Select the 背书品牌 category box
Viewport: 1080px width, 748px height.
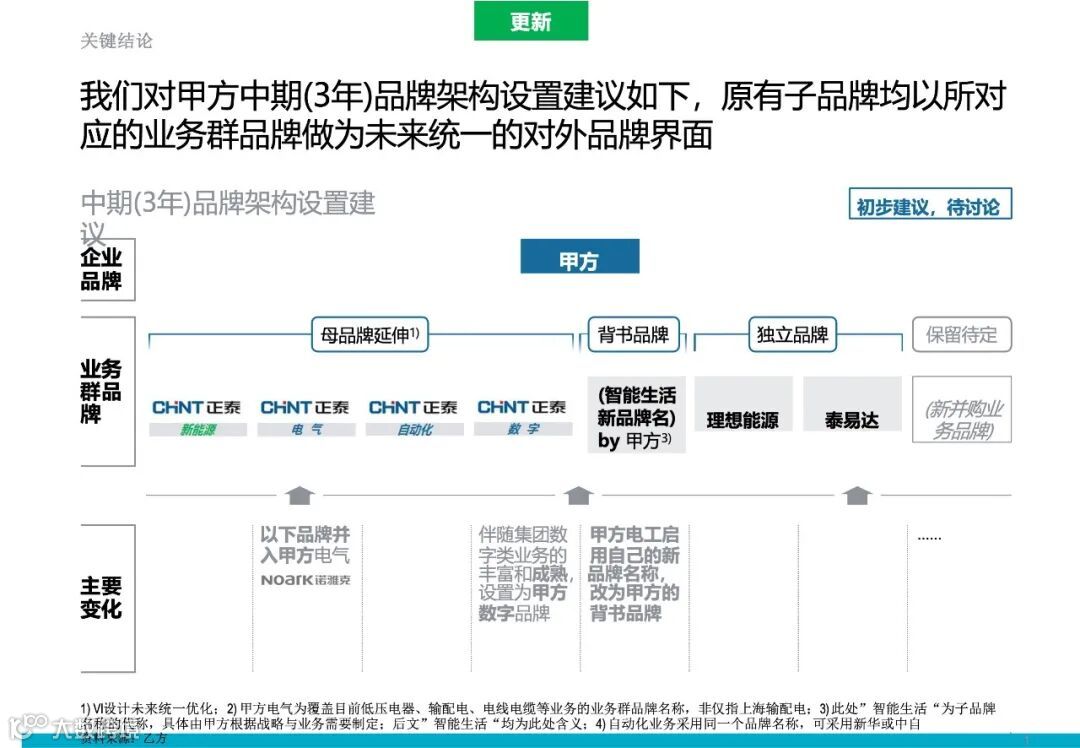[634, 335]
